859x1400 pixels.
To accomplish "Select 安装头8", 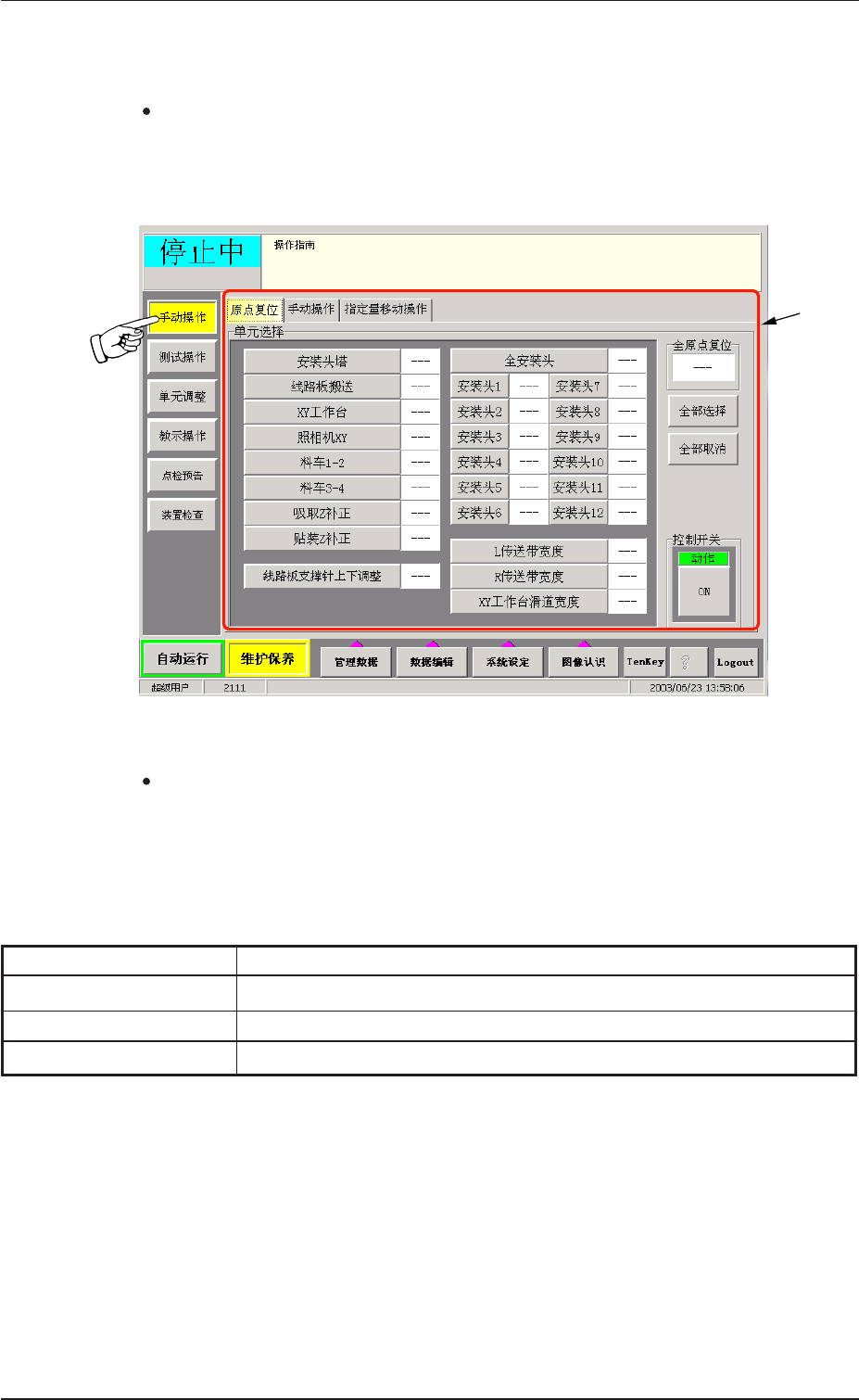I will pyautogui.click(x=578, y=411).
